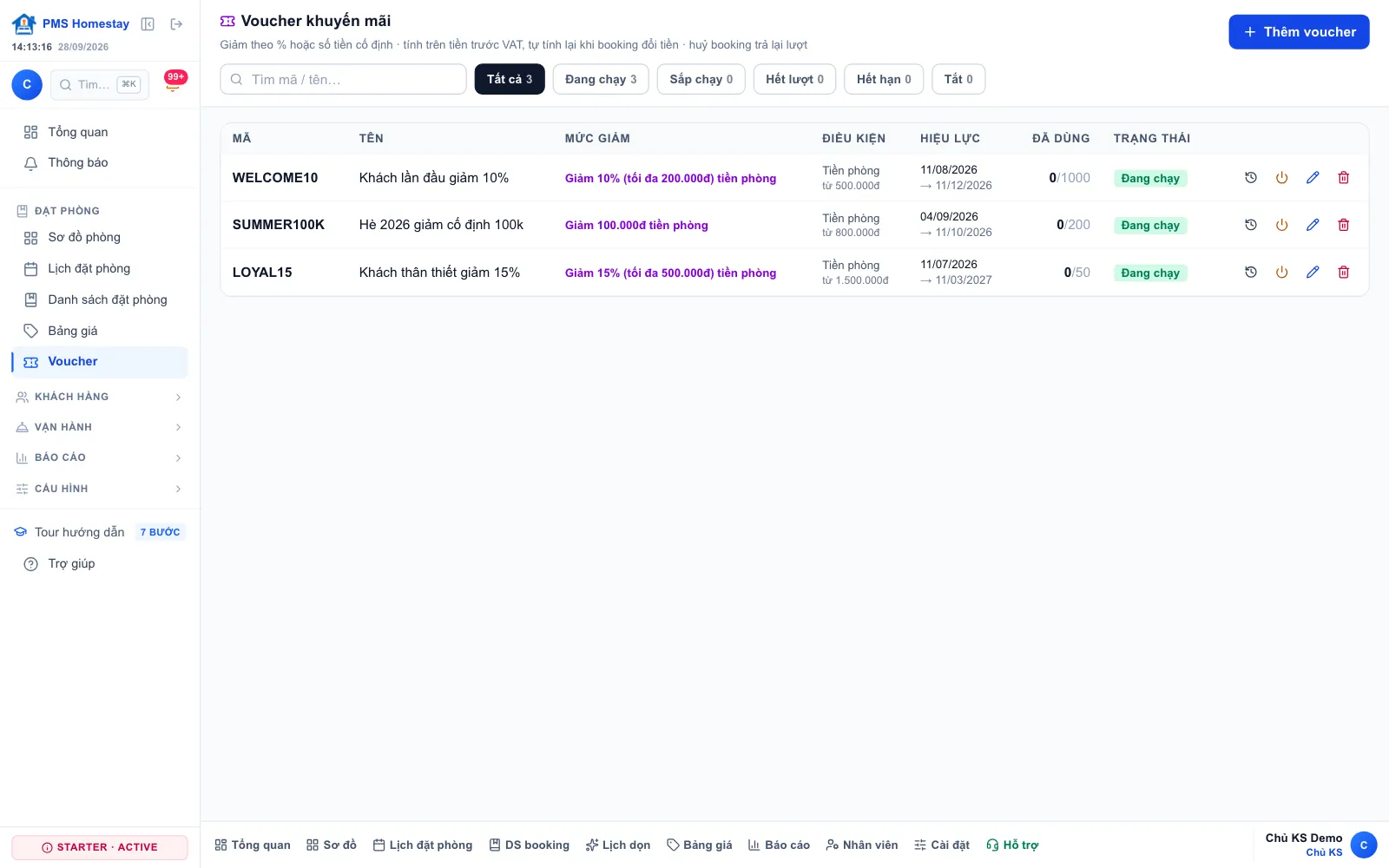Expand the KHÁCH HÀNG section

coord(100,397)
